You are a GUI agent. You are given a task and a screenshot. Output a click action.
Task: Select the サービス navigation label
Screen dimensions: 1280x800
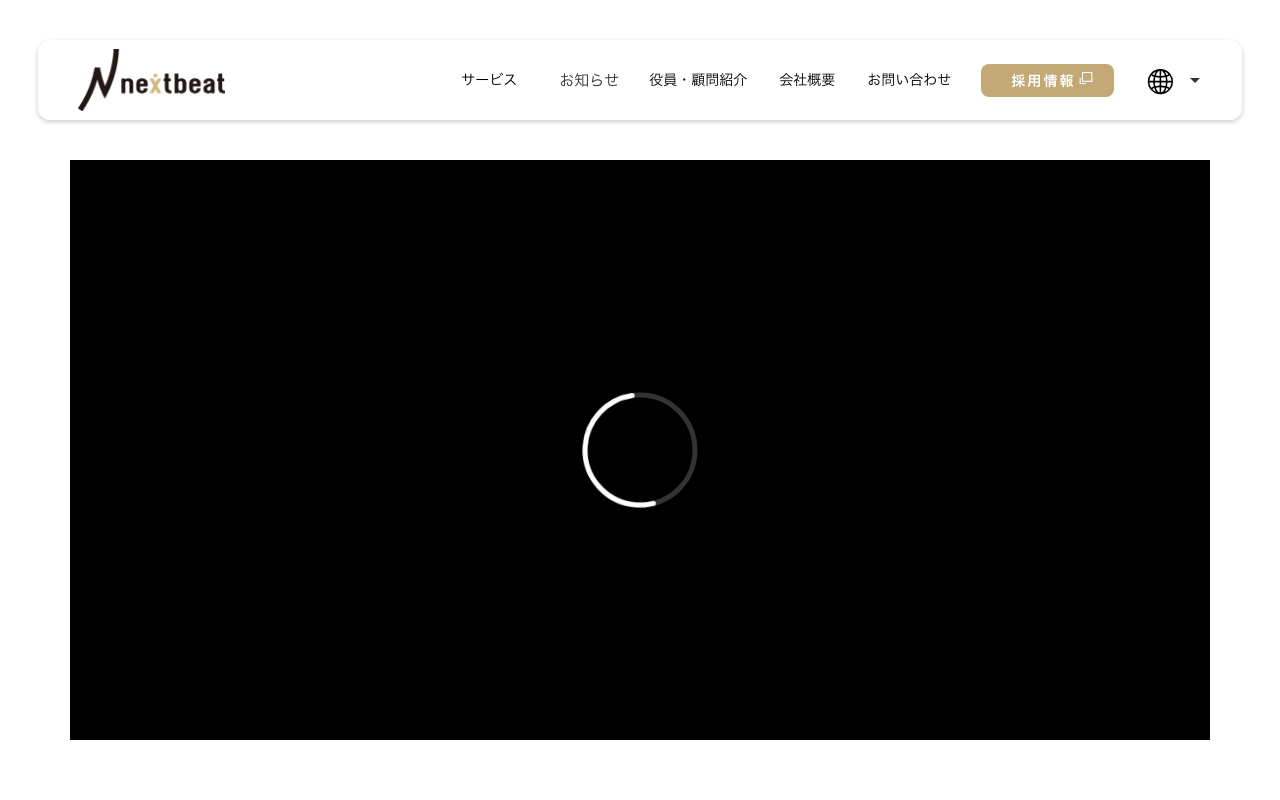click(489, 80)
